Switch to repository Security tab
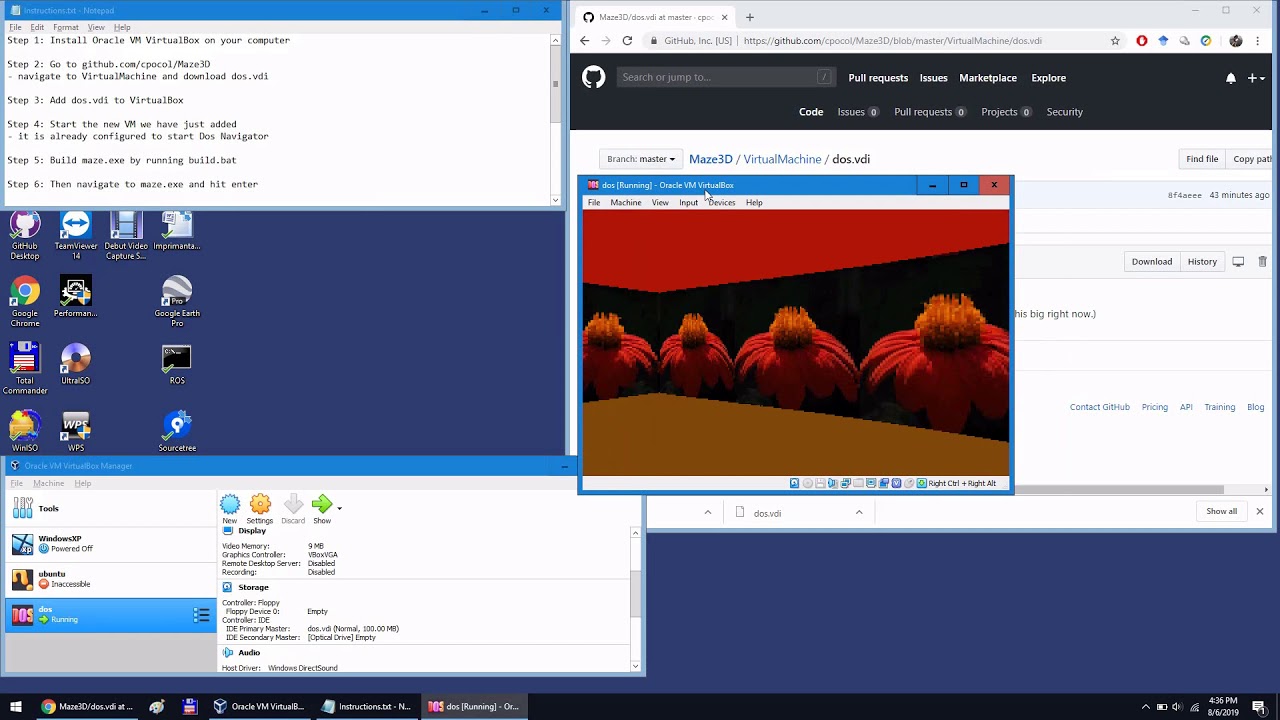The image size is (1280, 720). (x=1064, y=112)
